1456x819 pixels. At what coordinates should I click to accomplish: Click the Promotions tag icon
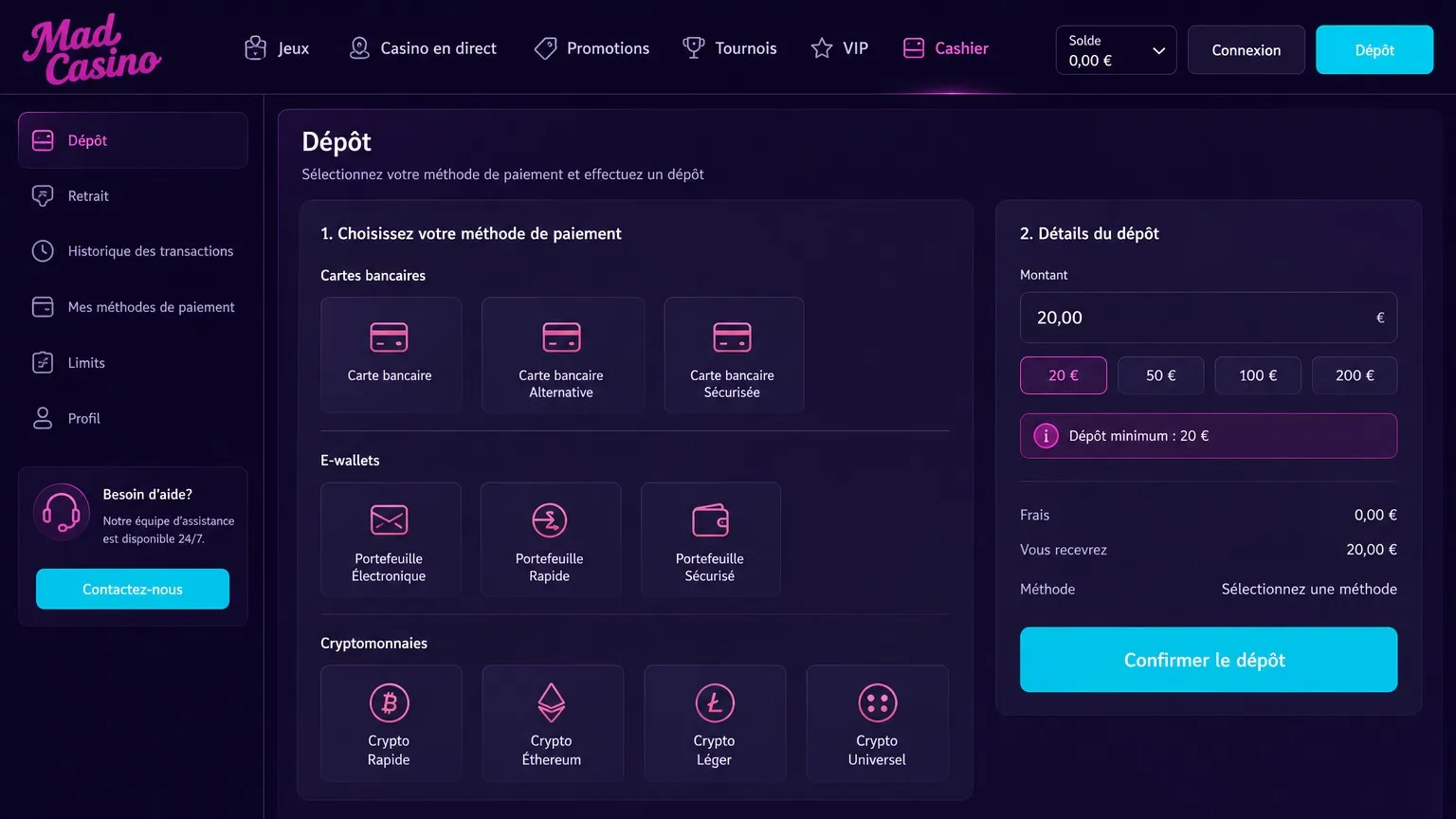point(545,48)
